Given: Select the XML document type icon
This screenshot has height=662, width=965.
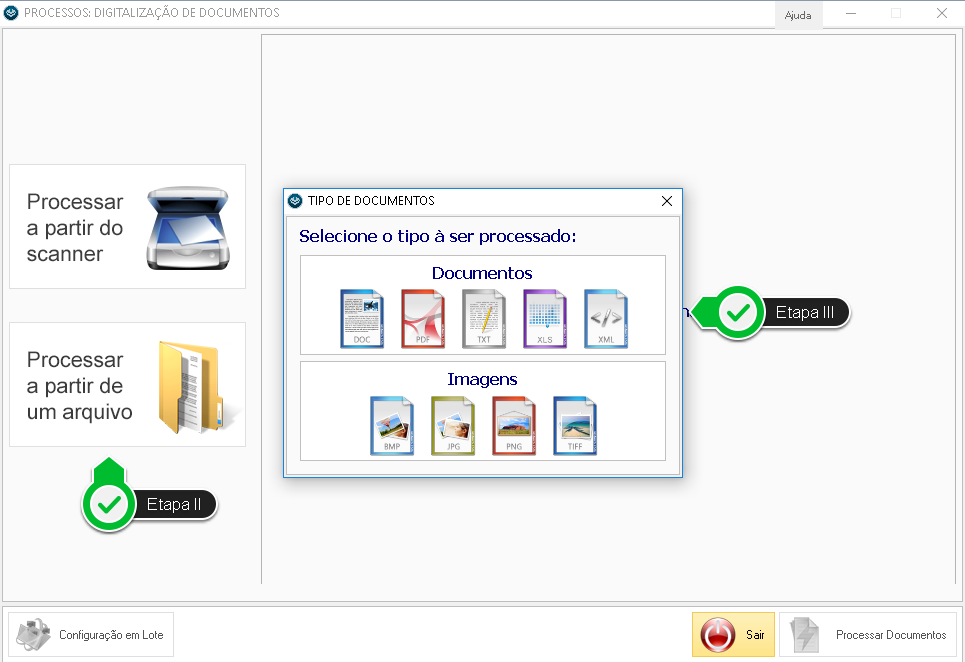Looking at the screenshot, I should click(x=606, y=319).
